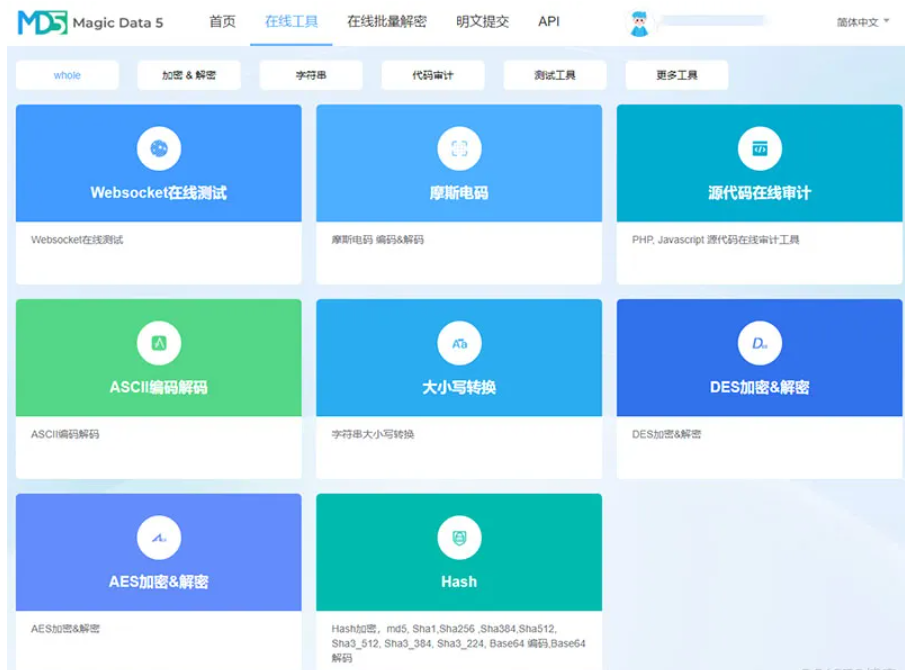905x670 pixels.
Task: Click Hash description listing md5, Sha1, Sha256
Action: pos(459,643)
